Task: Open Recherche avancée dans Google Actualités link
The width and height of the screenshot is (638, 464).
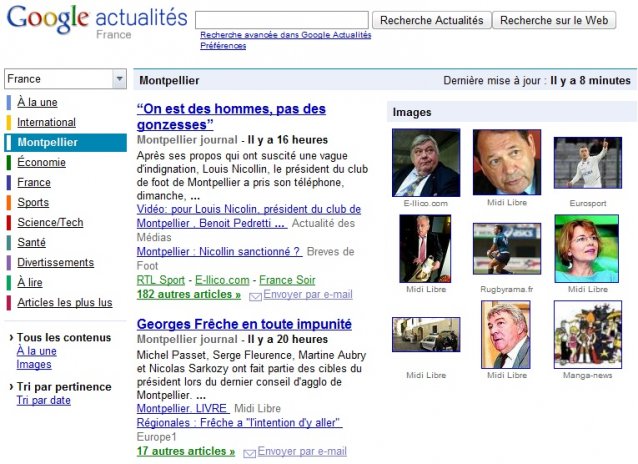Action: (x=286, y=35)
